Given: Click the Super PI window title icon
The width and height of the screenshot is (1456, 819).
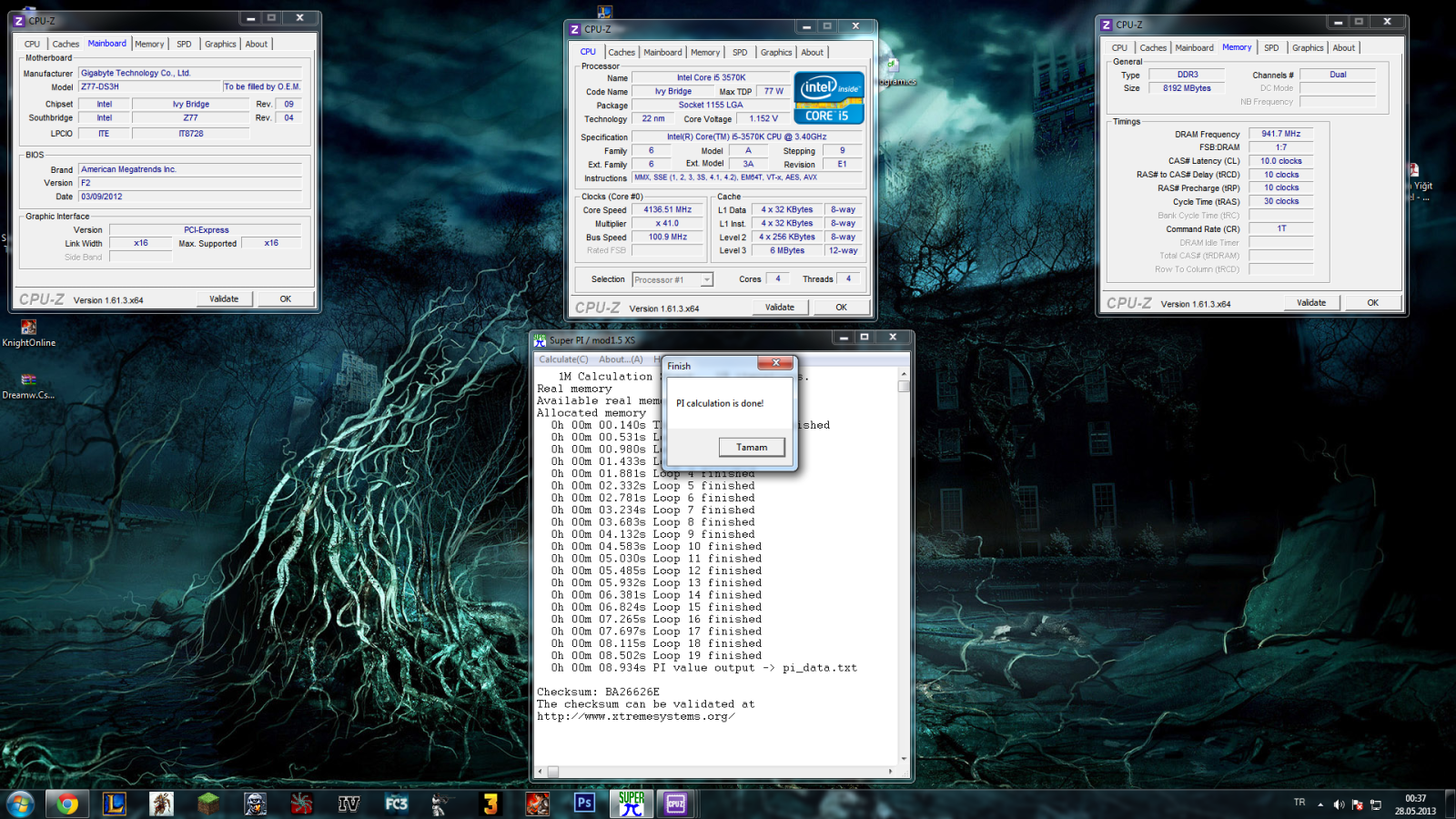Looking at the screenshot, I should pyautogui.click(x=540, y=340).
